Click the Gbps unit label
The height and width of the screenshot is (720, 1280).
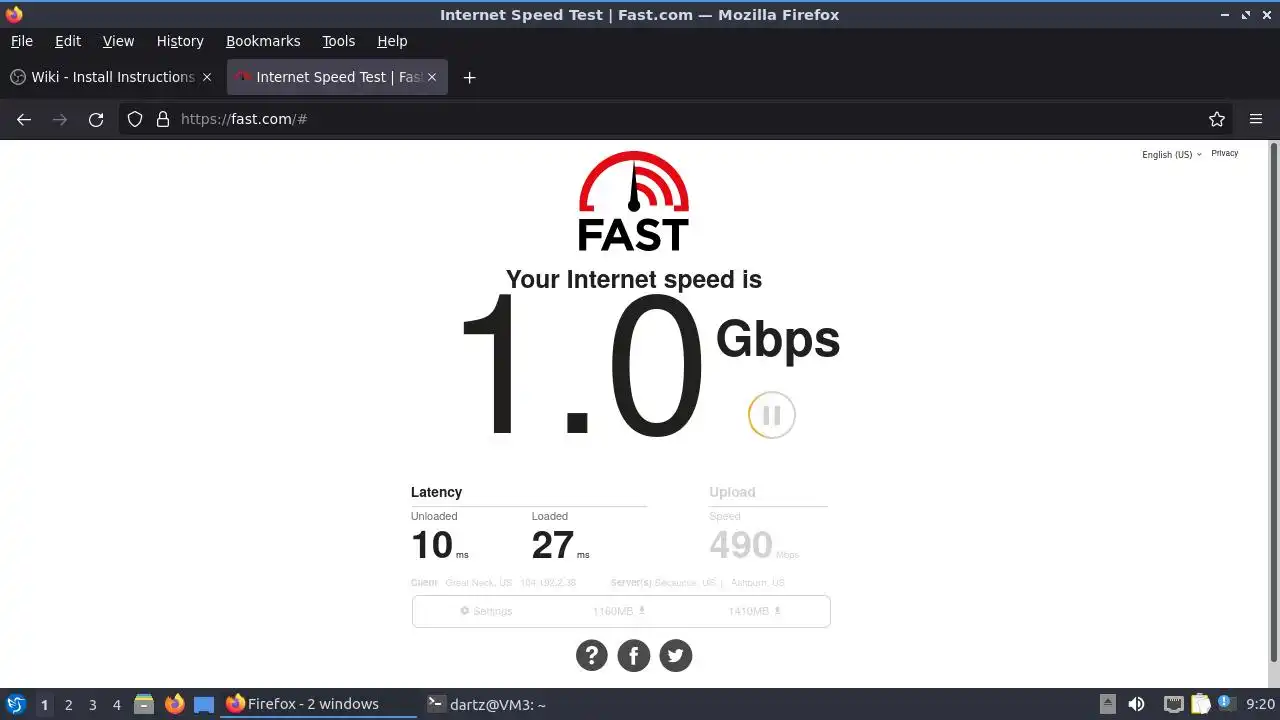click(778, 340)
